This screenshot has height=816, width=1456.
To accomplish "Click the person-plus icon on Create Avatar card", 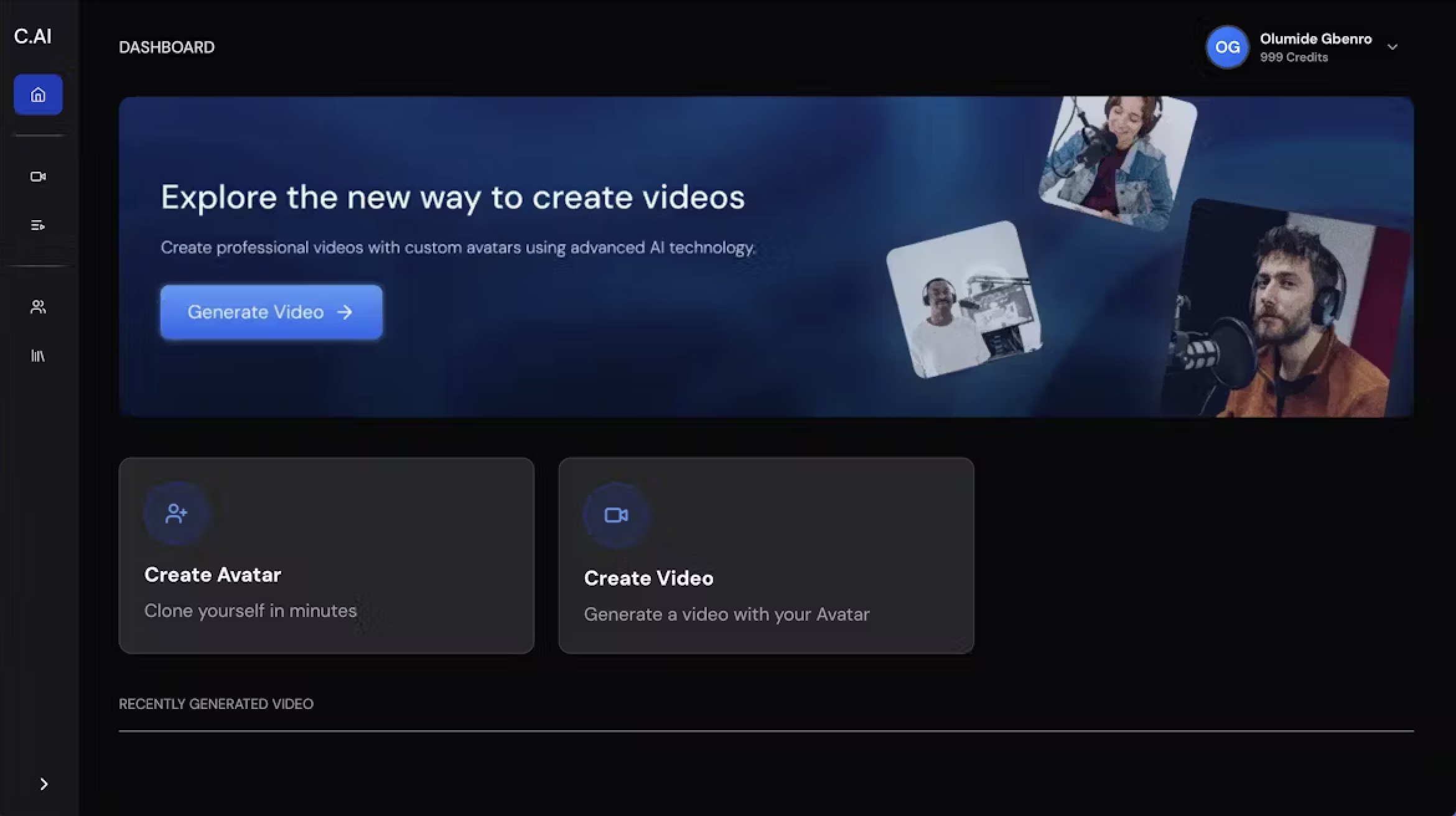I will pos(176,513).
